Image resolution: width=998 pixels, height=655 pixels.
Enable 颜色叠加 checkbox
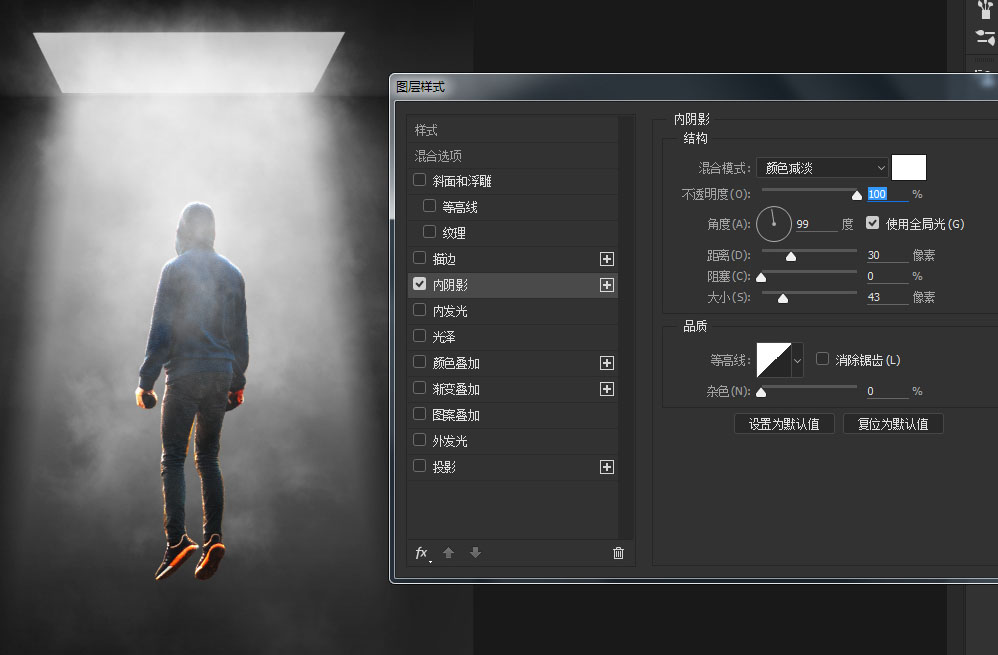[x=419, y=362]
